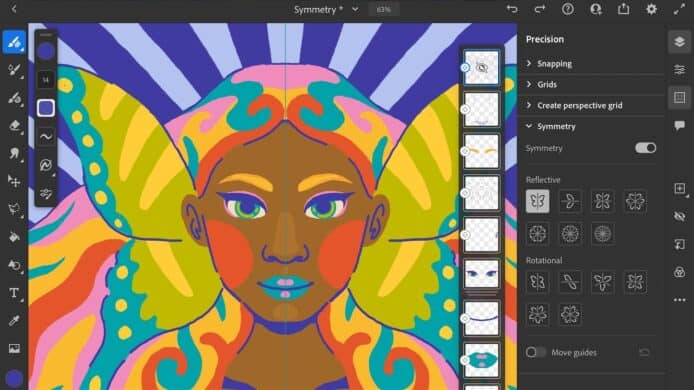Select the Move transform tool
Viewport: 694px width, 390px height.
point(14,181)
